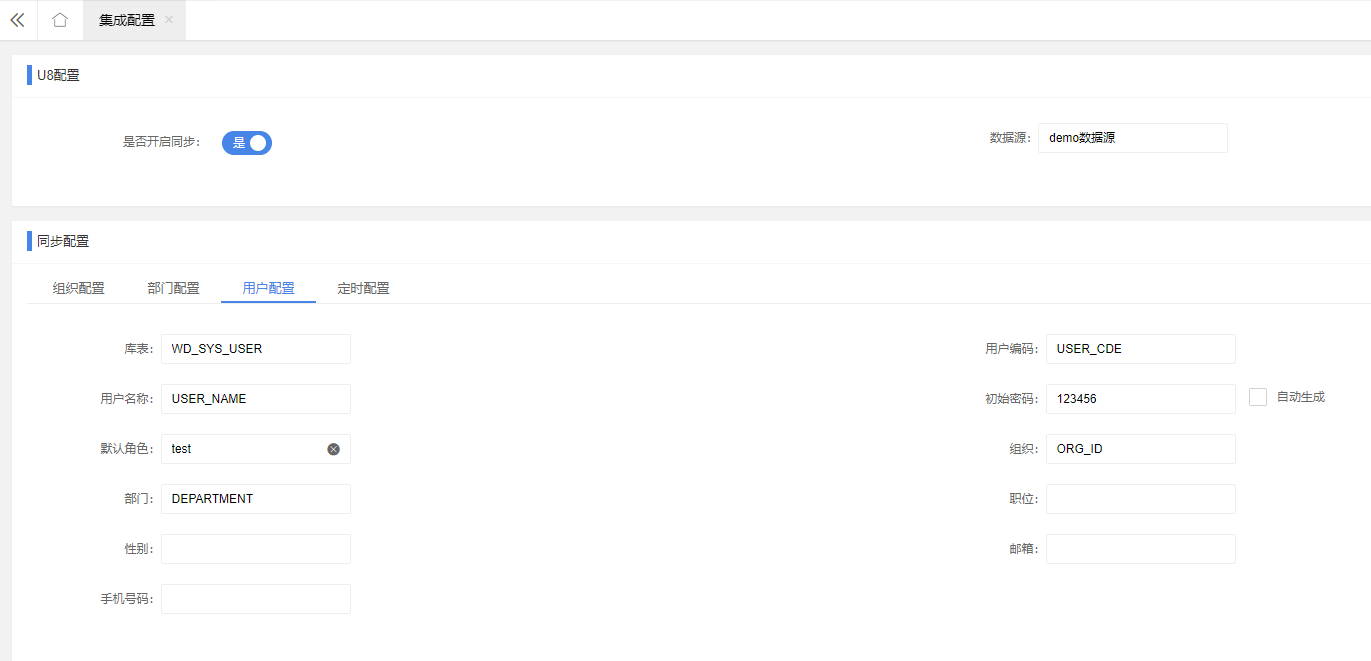Collapse sidebar with double-chevron icon
Screen dimensions: 1371x661
tap(17, 20)
